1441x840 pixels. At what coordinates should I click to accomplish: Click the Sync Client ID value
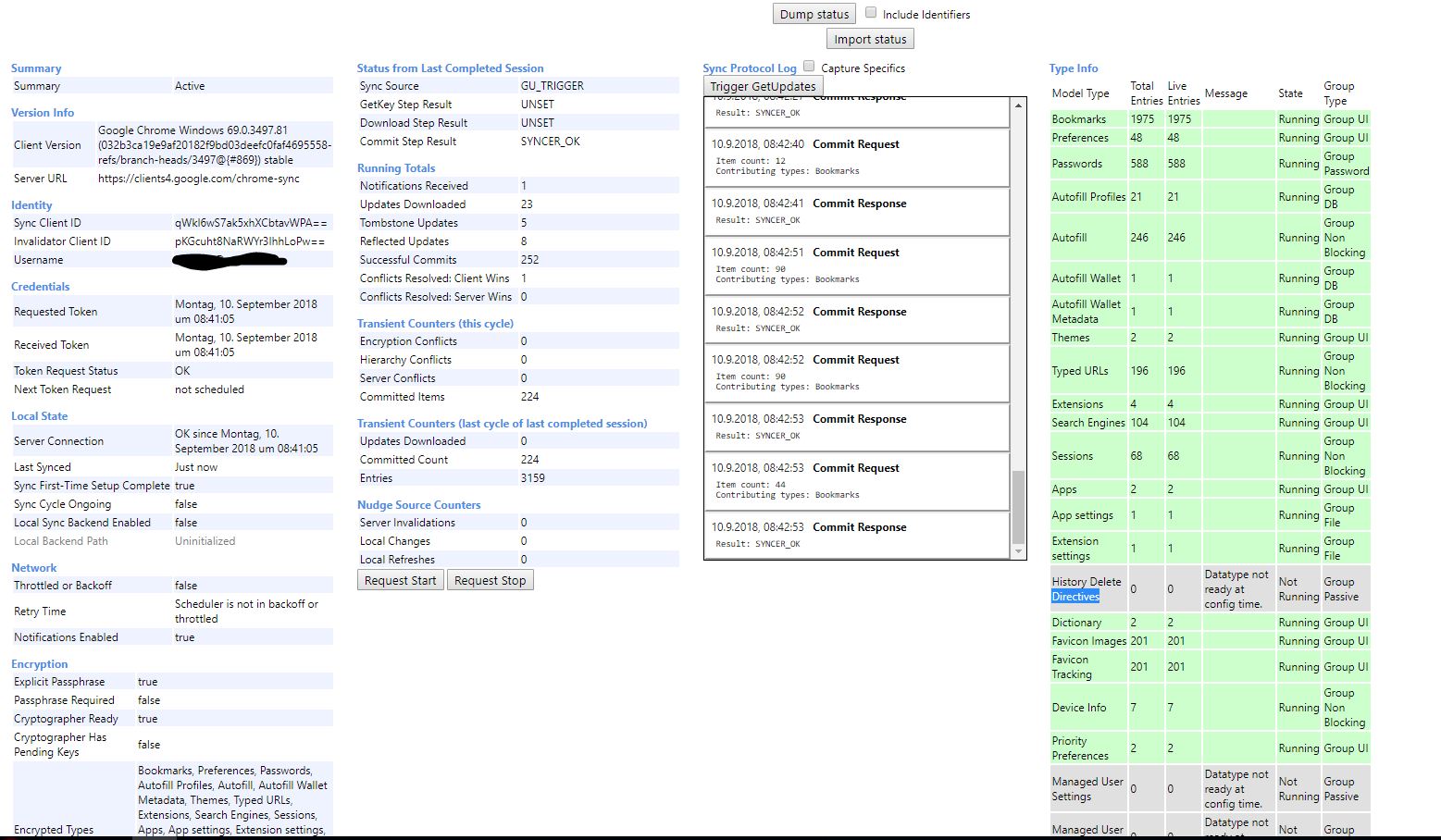coord(251,223)
